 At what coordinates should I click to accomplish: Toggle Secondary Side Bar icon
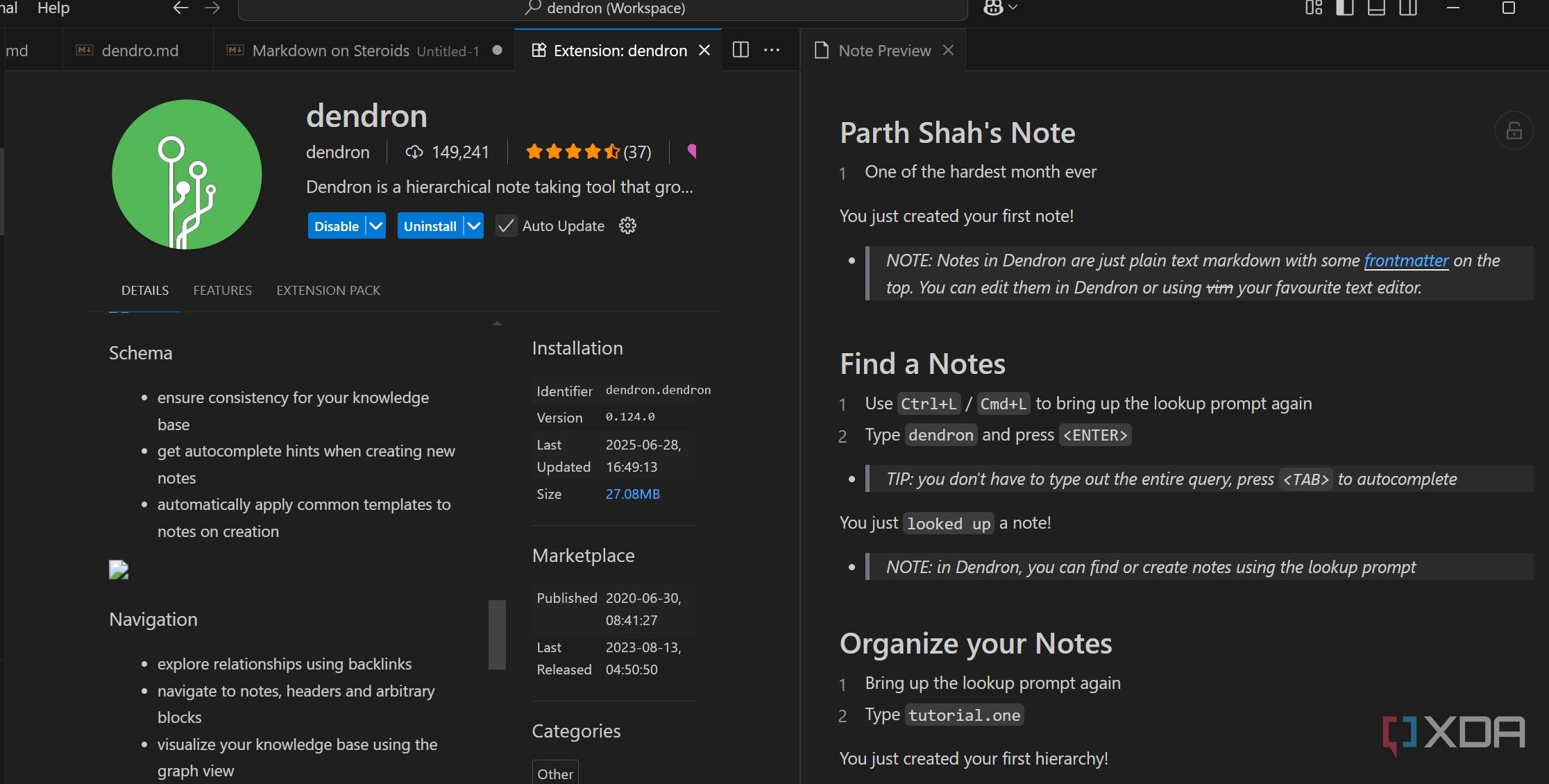[x=1408, y=8]
